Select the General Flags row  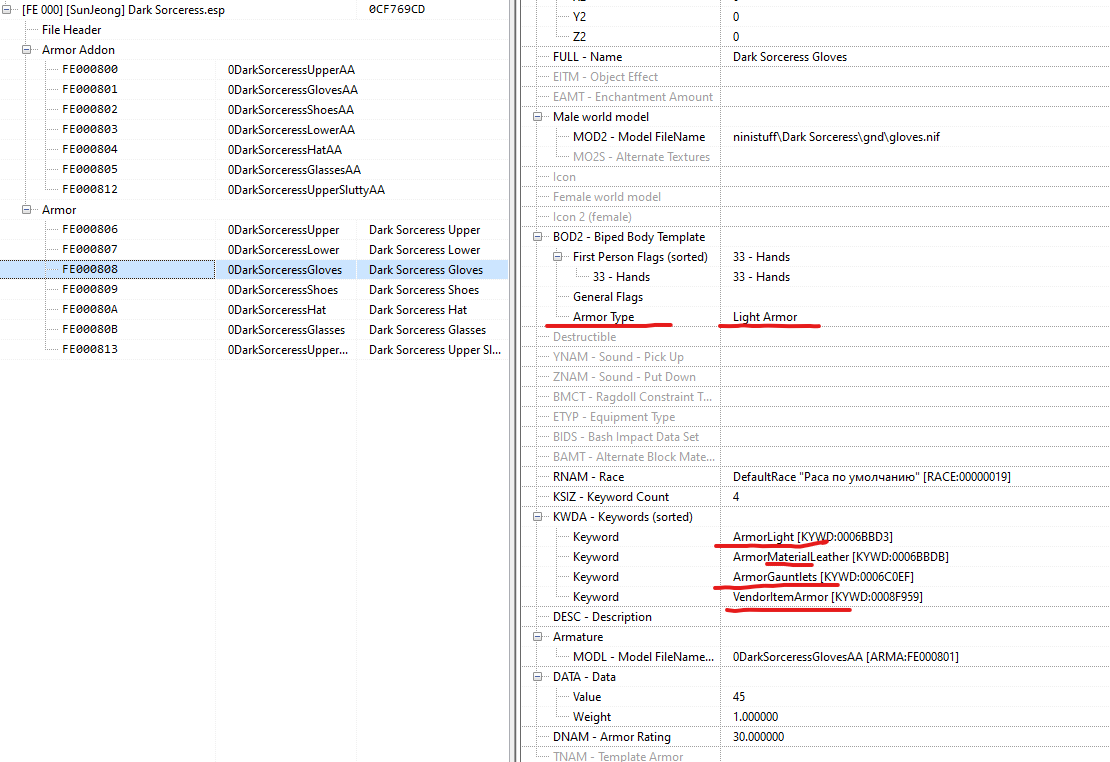(816, 297)
